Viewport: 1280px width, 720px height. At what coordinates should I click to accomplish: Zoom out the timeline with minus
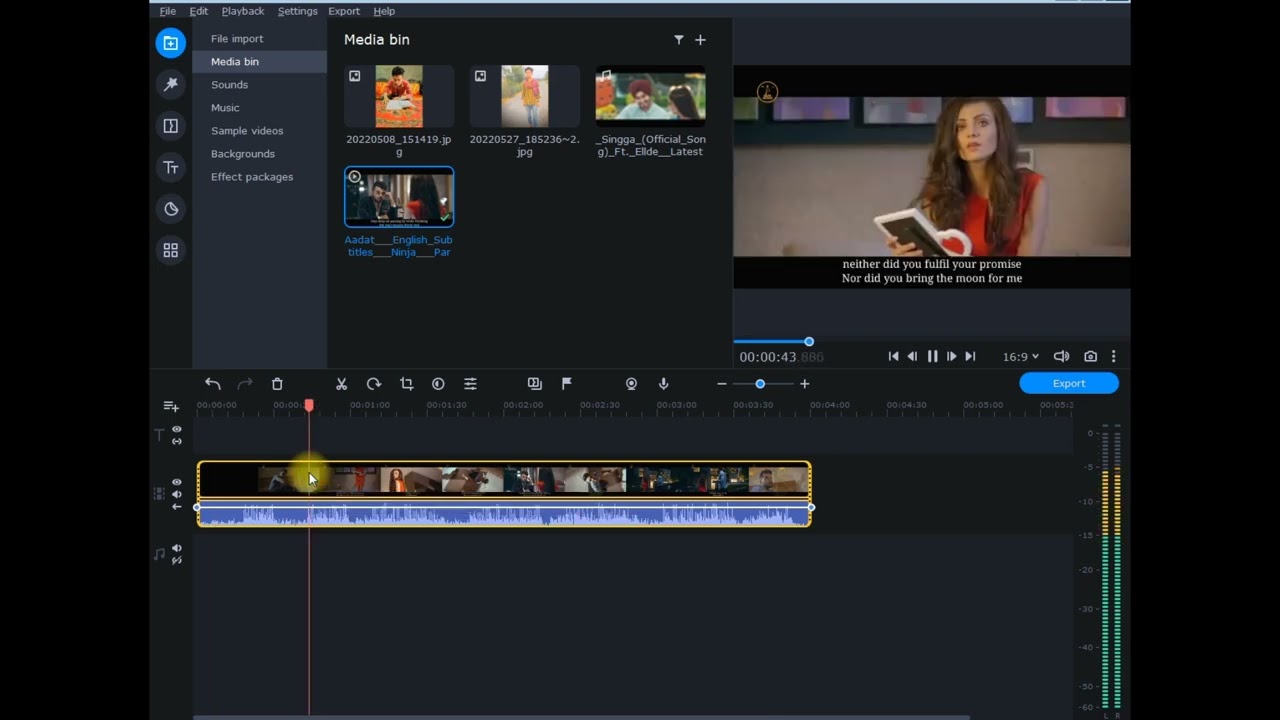[x=722, y=384]
